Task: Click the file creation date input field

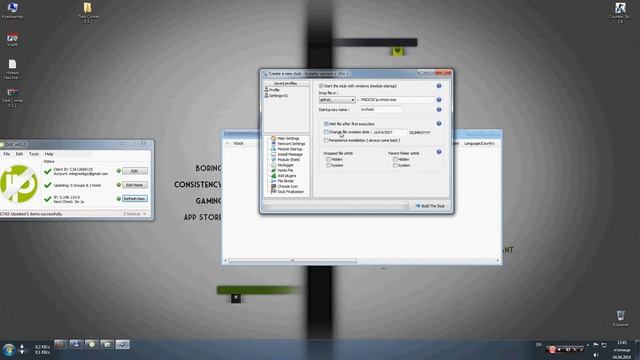Action: (x=389, y=132)
